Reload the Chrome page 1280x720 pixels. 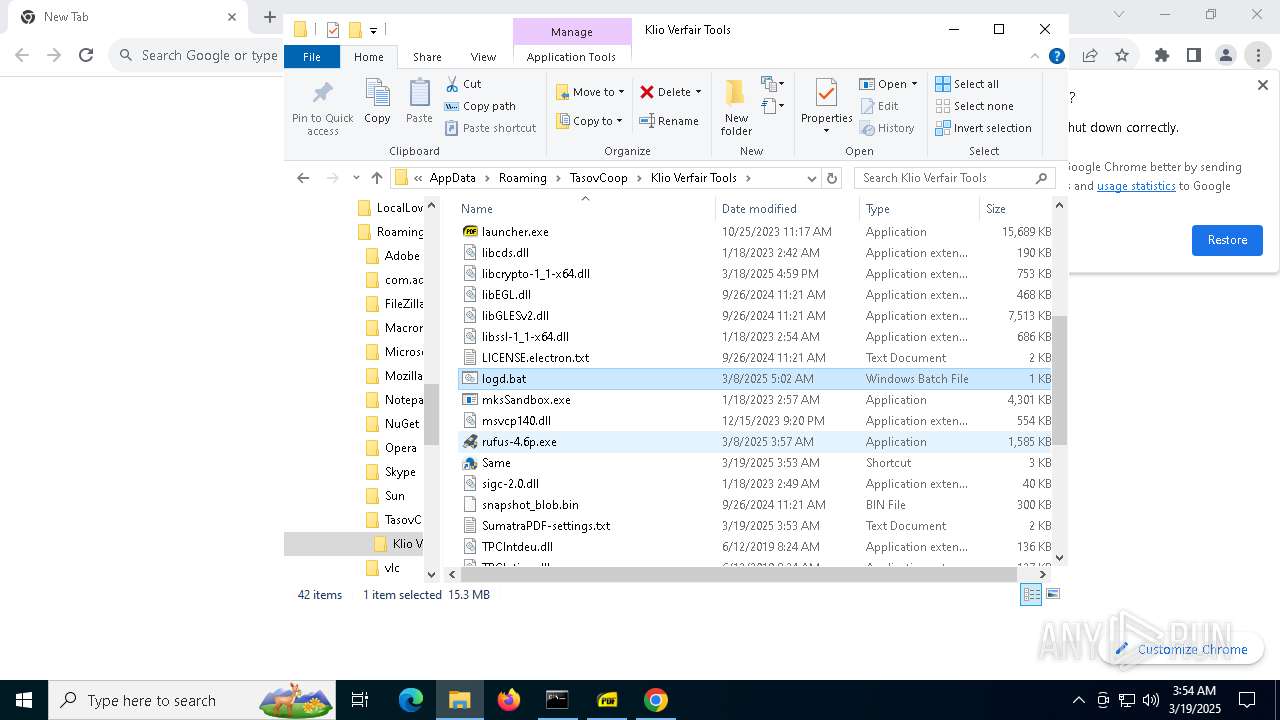pyautogui.click(x=86, y=56)
